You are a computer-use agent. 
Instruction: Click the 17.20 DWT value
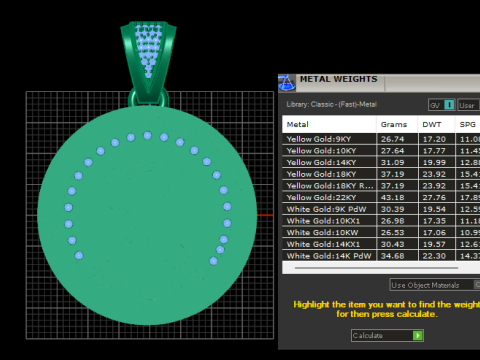click(434, 139)
